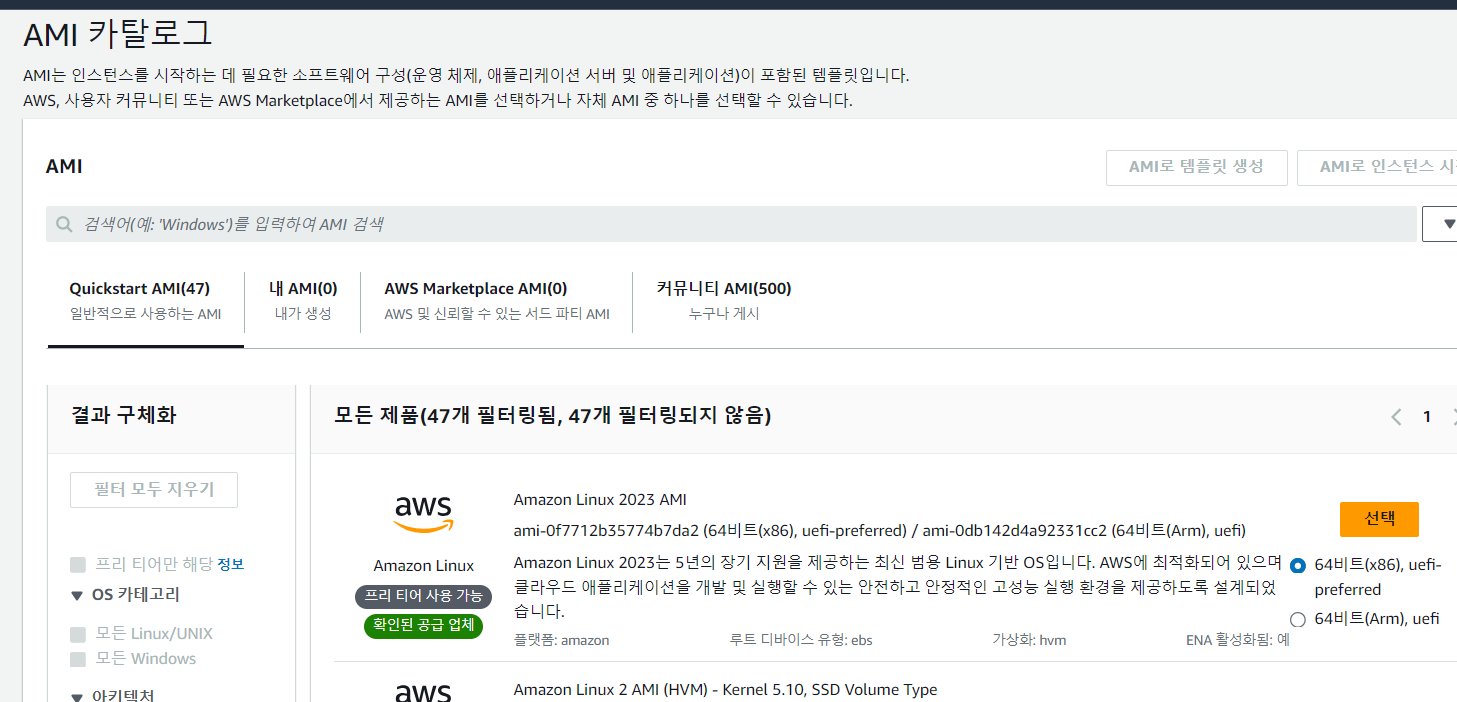Check 프리 티어만 해당 checkbox
1457x702 pixels.
point(78,564)
